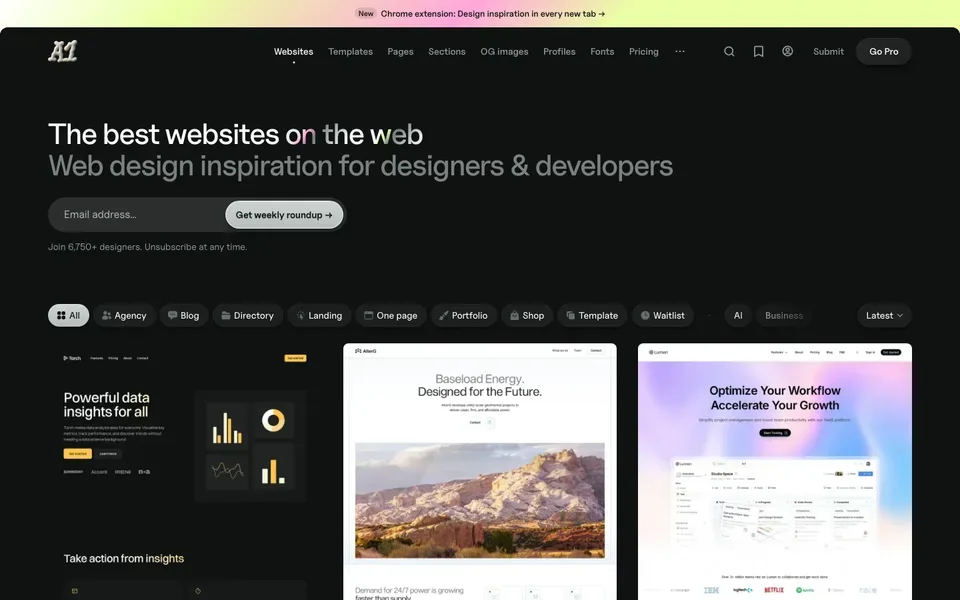The height and width of the screenshot is (600, 960).
Task: Filter by Business tag
Action: [x=784, y=315]
